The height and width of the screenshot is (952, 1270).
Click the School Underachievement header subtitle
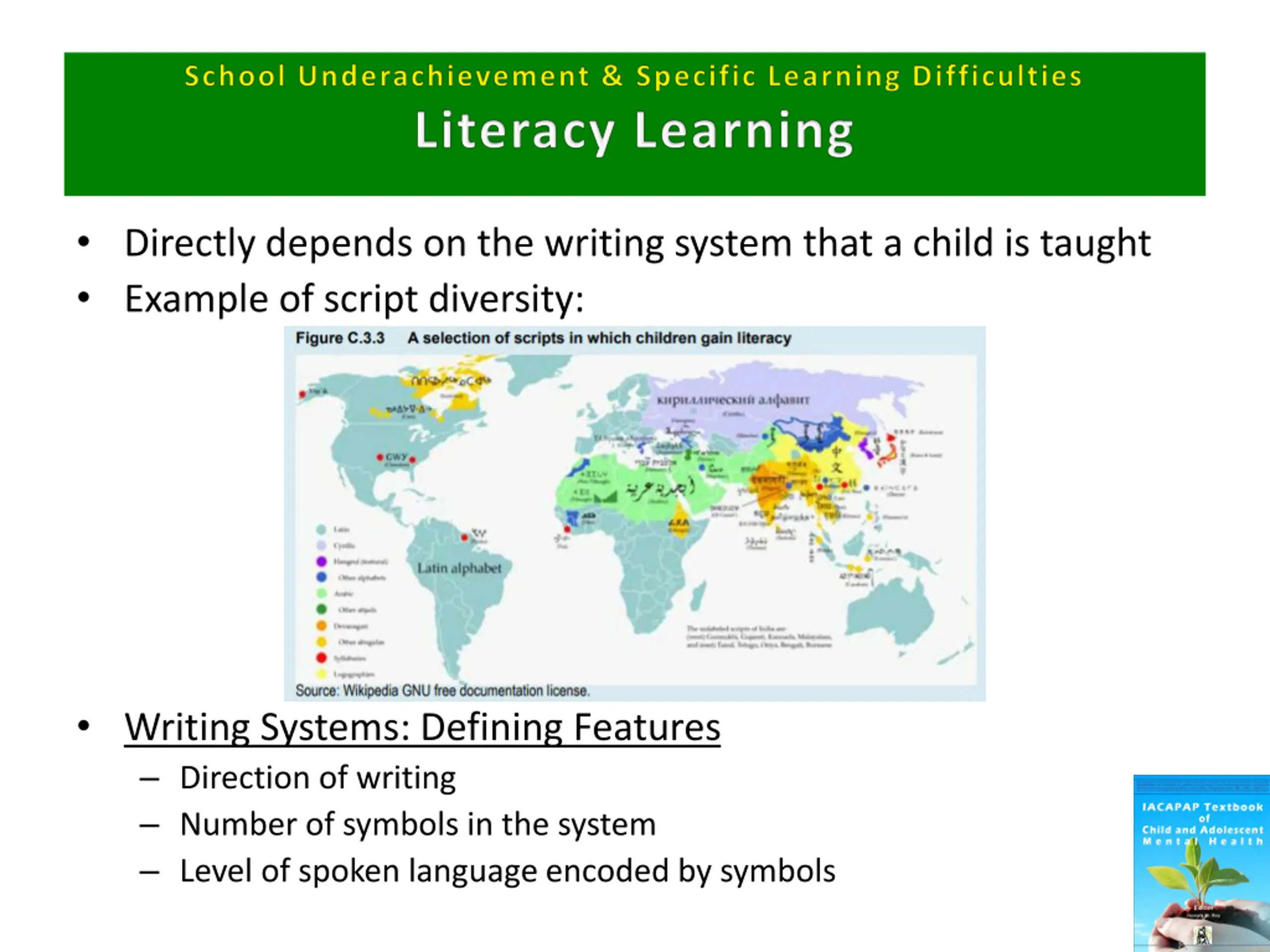click(x=634, y=77)
